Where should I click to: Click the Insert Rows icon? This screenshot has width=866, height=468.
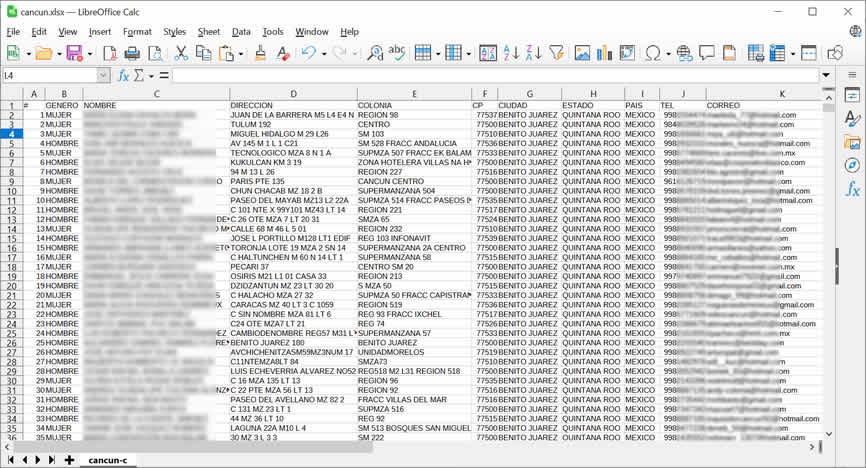423,53
